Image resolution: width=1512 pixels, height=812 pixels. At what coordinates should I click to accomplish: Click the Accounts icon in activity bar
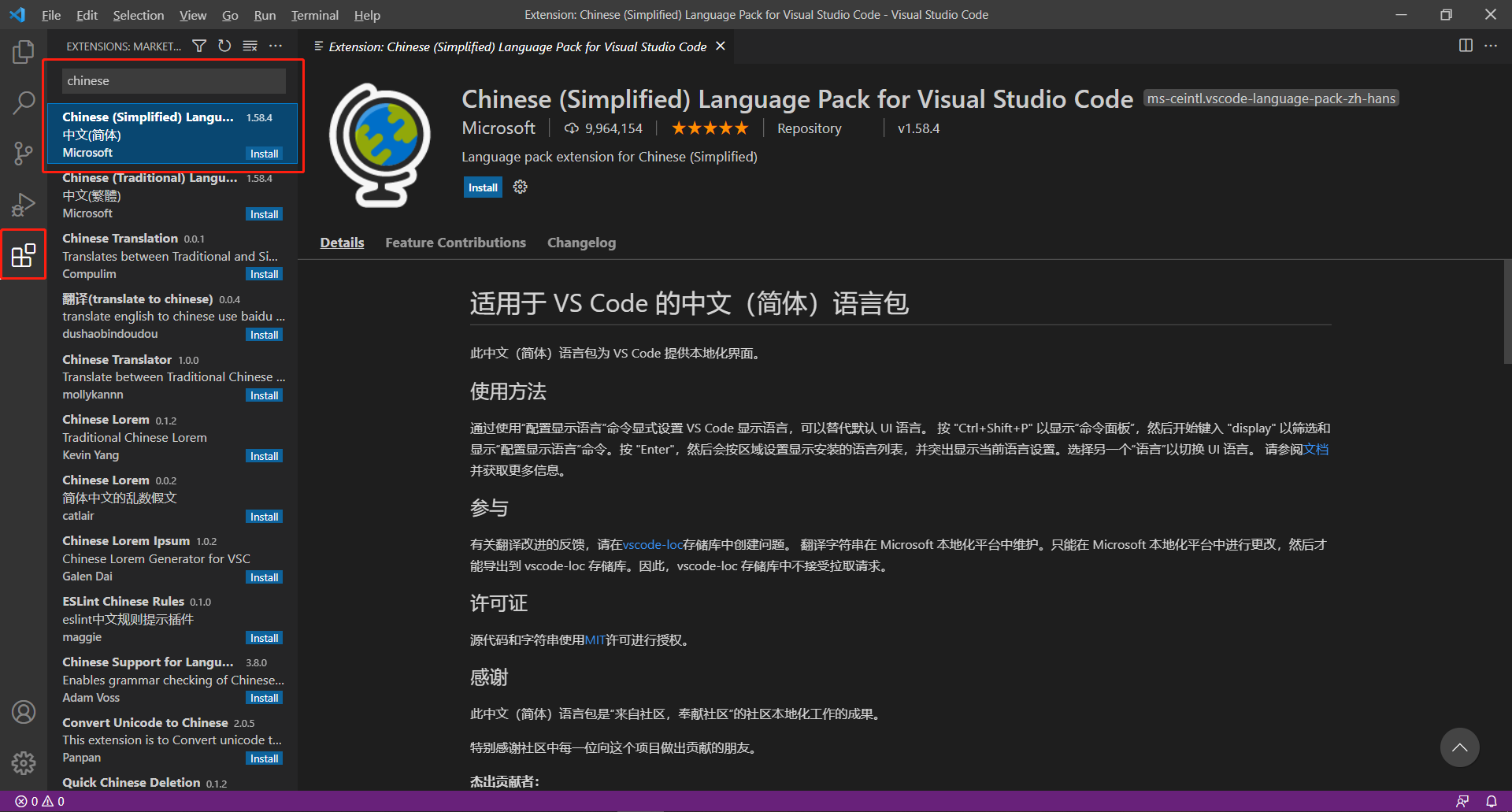(23, 711)
